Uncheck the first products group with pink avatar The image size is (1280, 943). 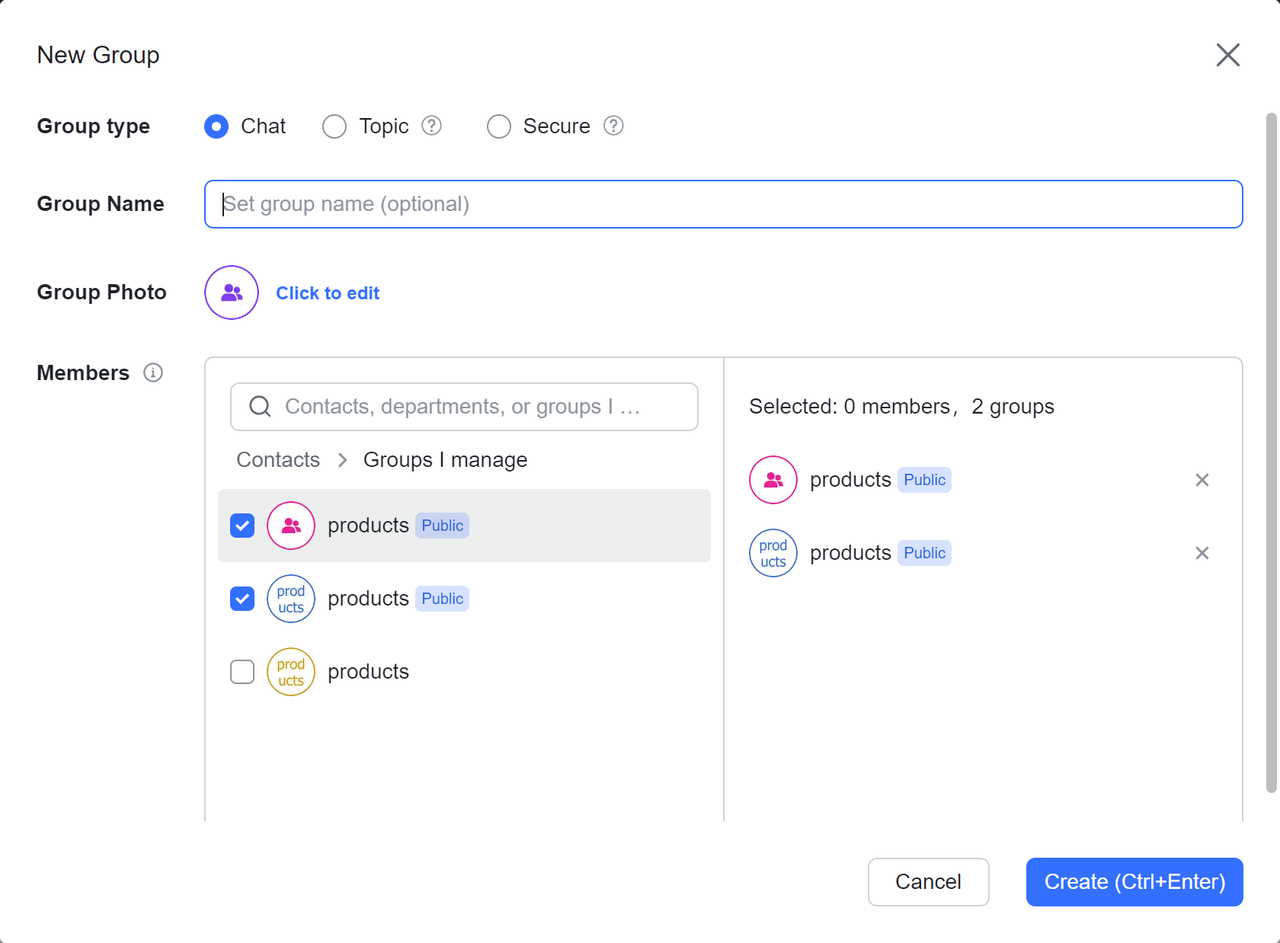click(242, 526)
